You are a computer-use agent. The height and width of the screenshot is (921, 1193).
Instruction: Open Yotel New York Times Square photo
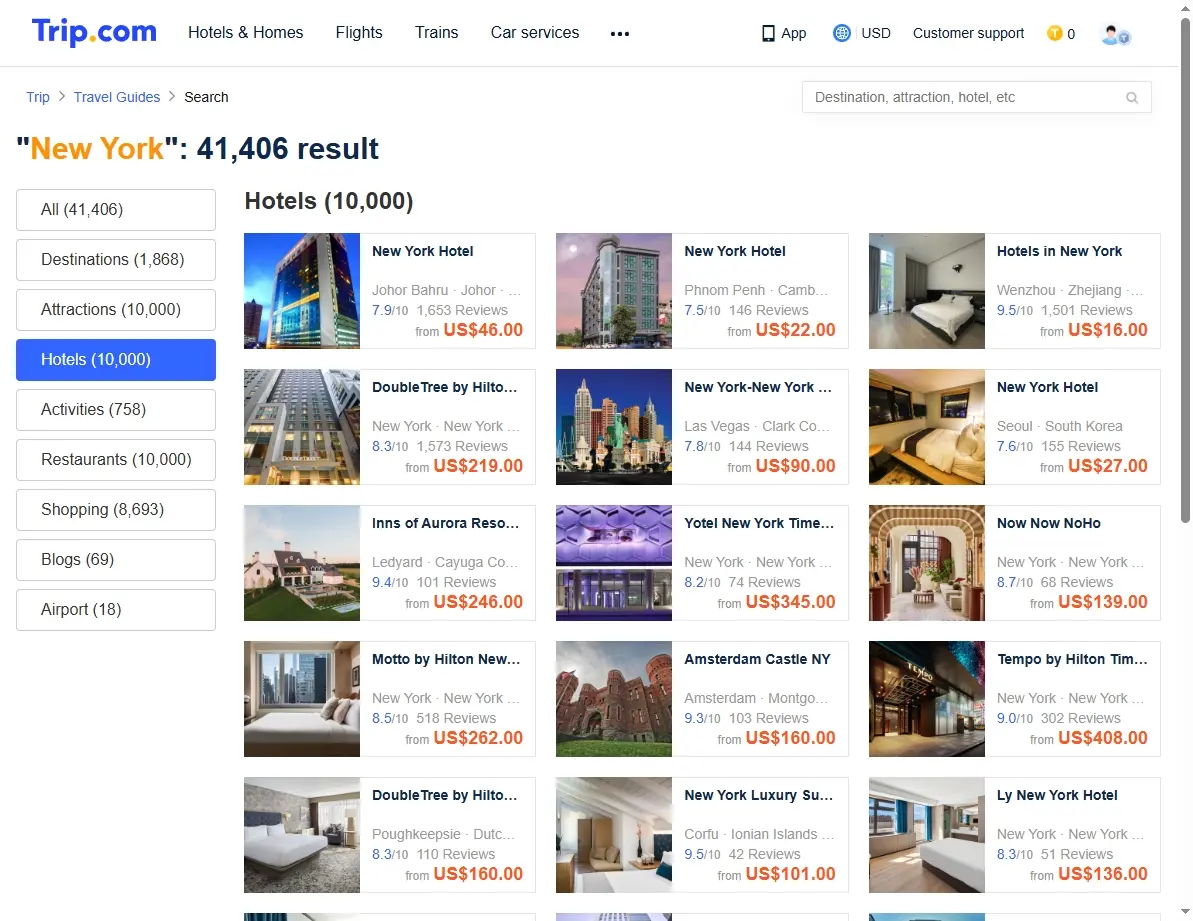tap(614, 563)
